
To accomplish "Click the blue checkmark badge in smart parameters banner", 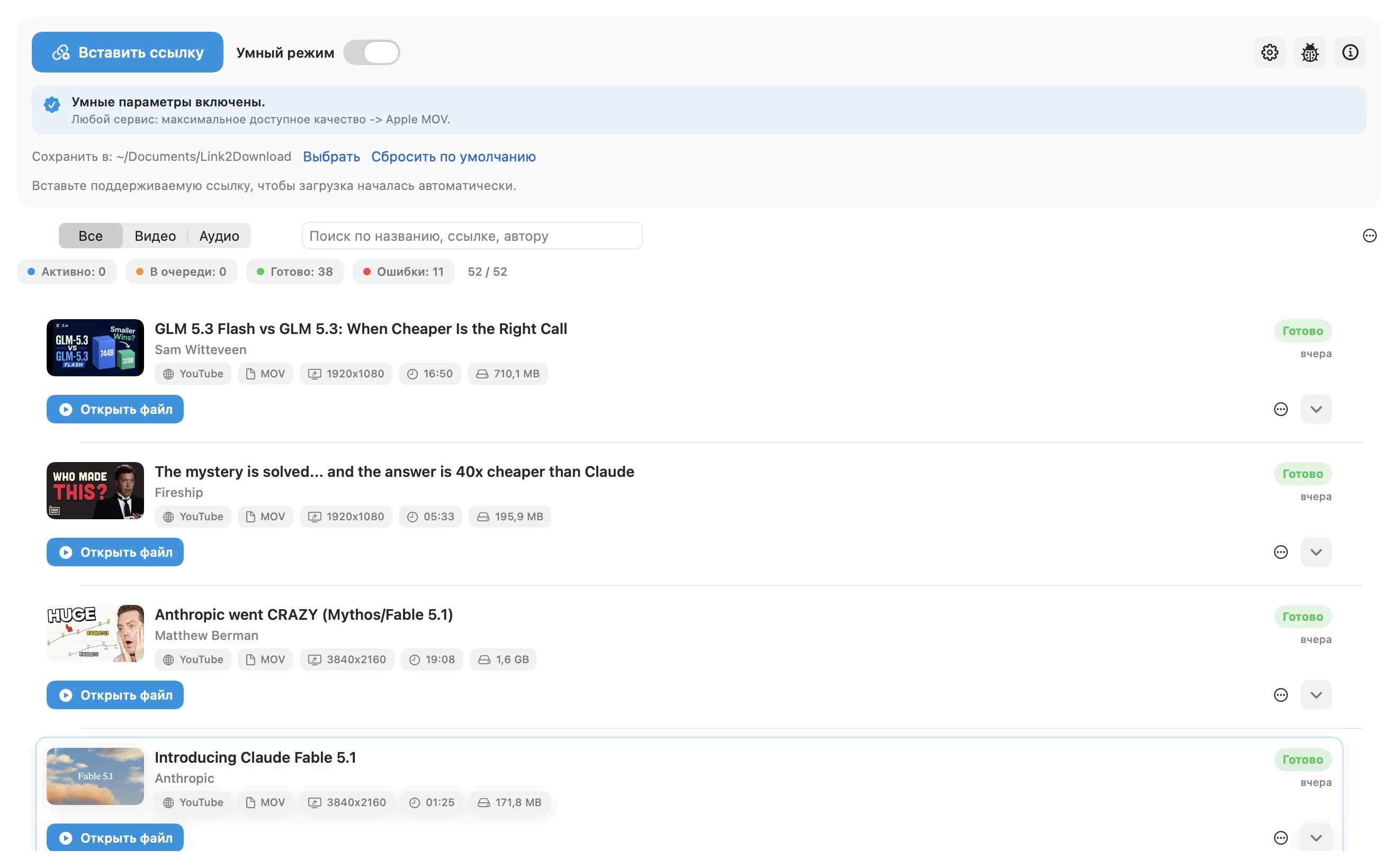I will (x=52, y=105).
